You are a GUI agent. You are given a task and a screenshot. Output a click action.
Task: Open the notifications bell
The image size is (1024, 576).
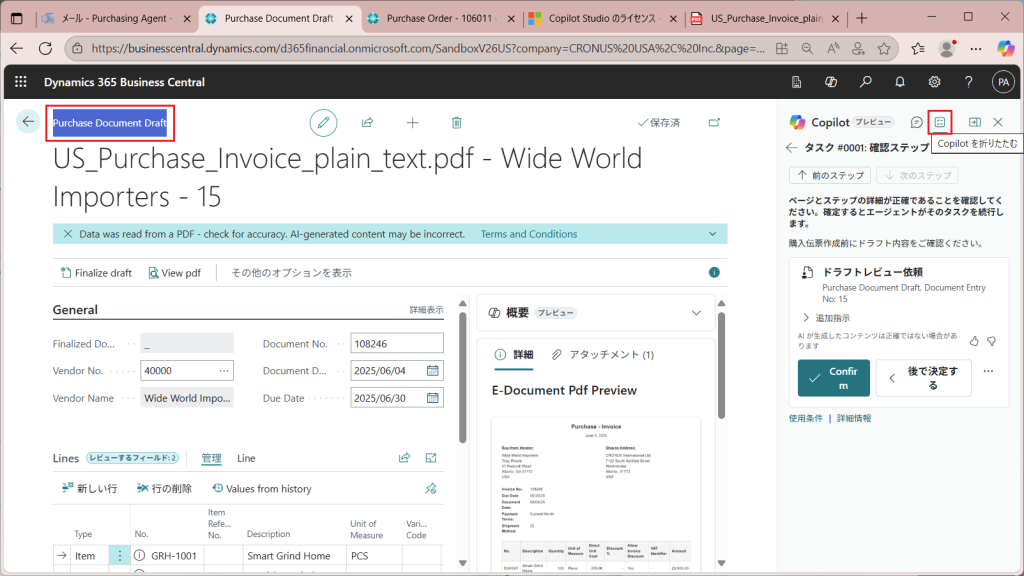(x=900, y=82)
